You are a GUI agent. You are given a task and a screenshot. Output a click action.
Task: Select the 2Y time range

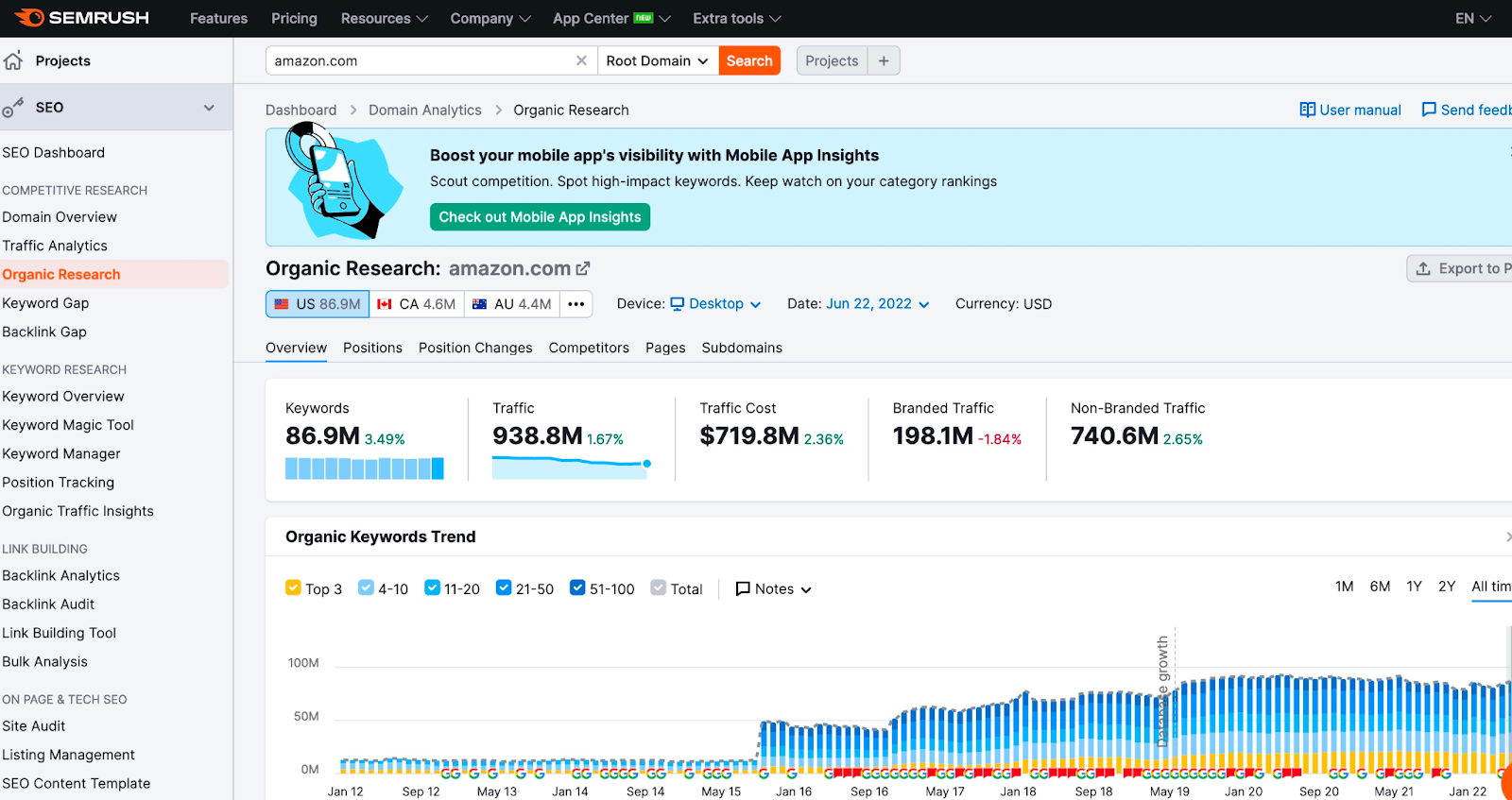1447,587
